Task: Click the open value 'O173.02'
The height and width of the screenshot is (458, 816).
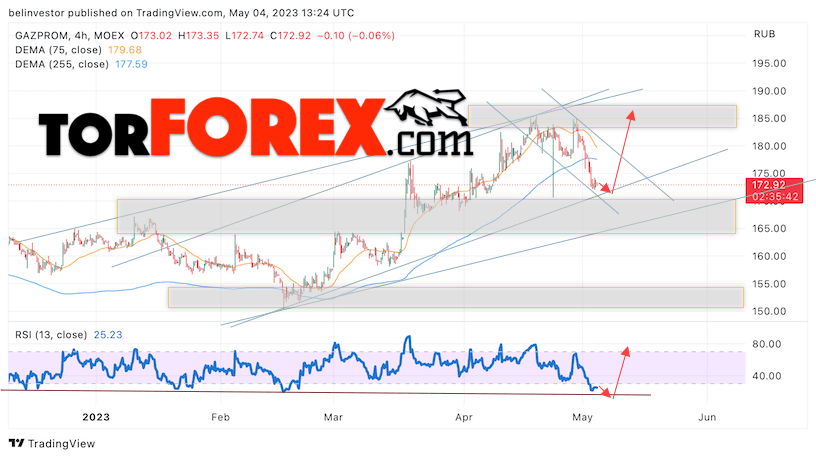Action: coord(151,36)
